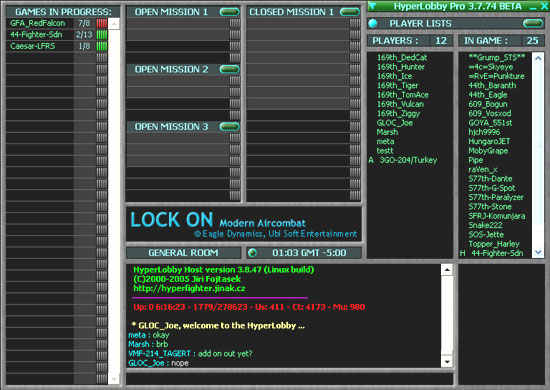Click the games list scroll up arrow
This screenshot has width=550, height=390.
114,24
